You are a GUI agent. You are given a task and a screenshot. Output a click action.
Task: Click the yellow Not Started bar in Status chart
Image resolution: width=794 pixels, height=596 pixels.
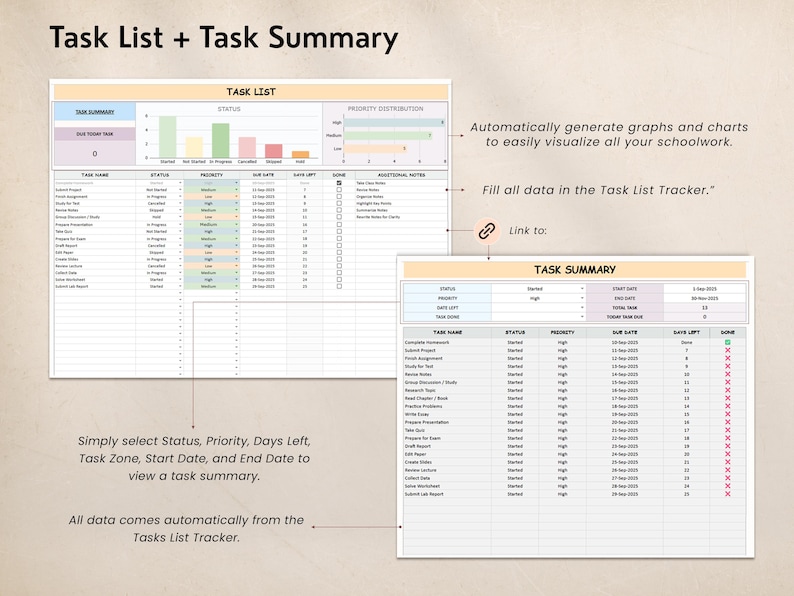pyautogui.click(x=194, y=147)
